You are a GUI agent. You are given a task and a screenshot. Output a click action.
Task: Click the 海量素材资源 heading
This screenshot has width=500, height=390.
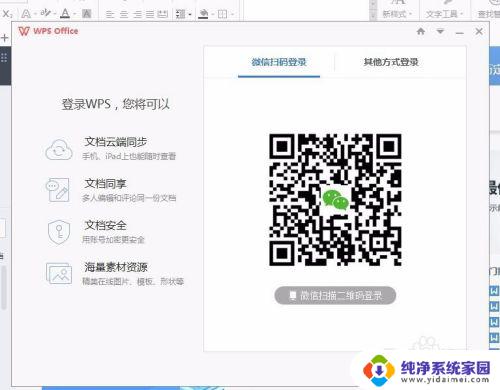click(116, 267)
